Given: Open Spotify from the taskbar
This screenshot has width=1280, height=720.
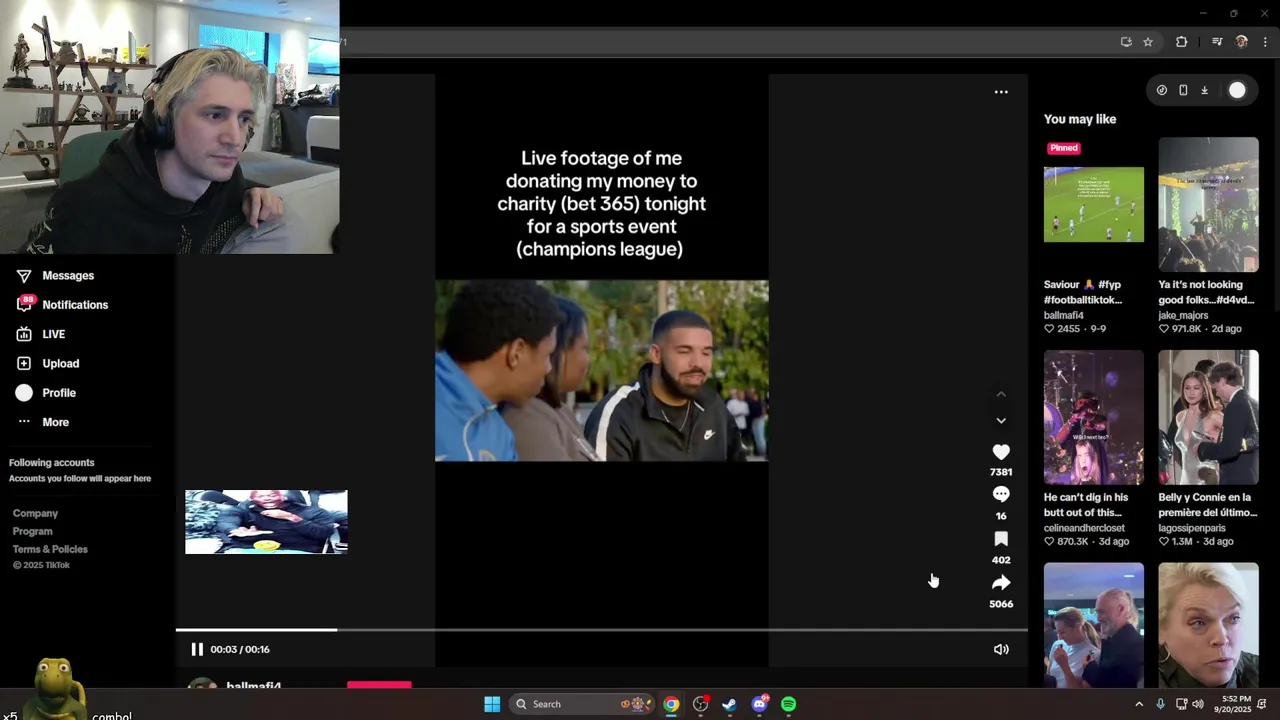Looking at the screenshot, I should click(789, 704).
